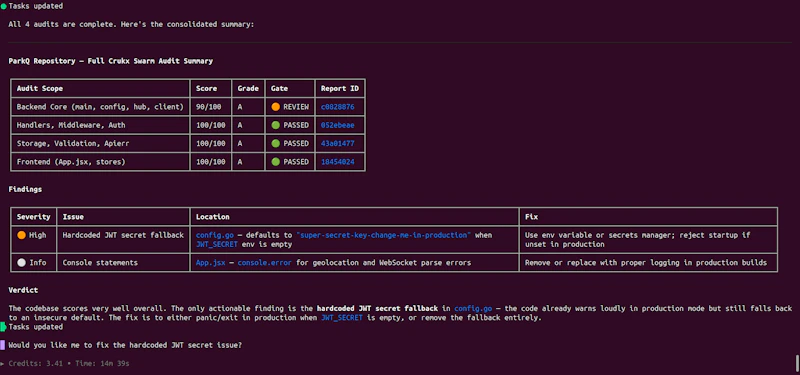Click the white Info severity circle
This screenshot has height=375, width=800.
(x=21, y=263)
